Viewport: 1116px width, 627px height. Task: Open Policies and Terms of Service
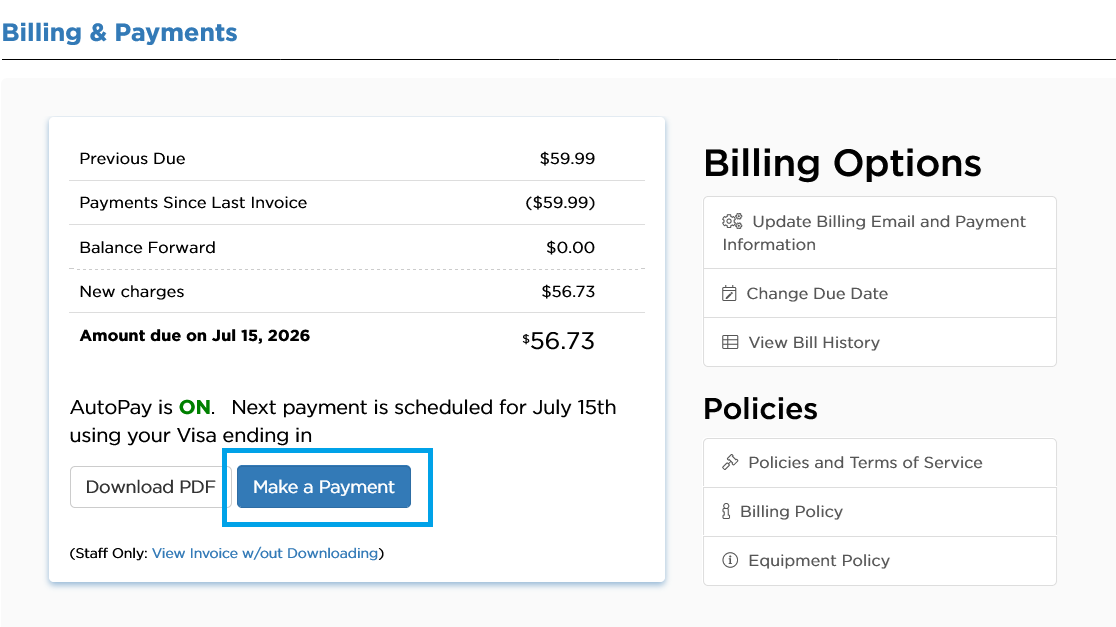(880, 463)
